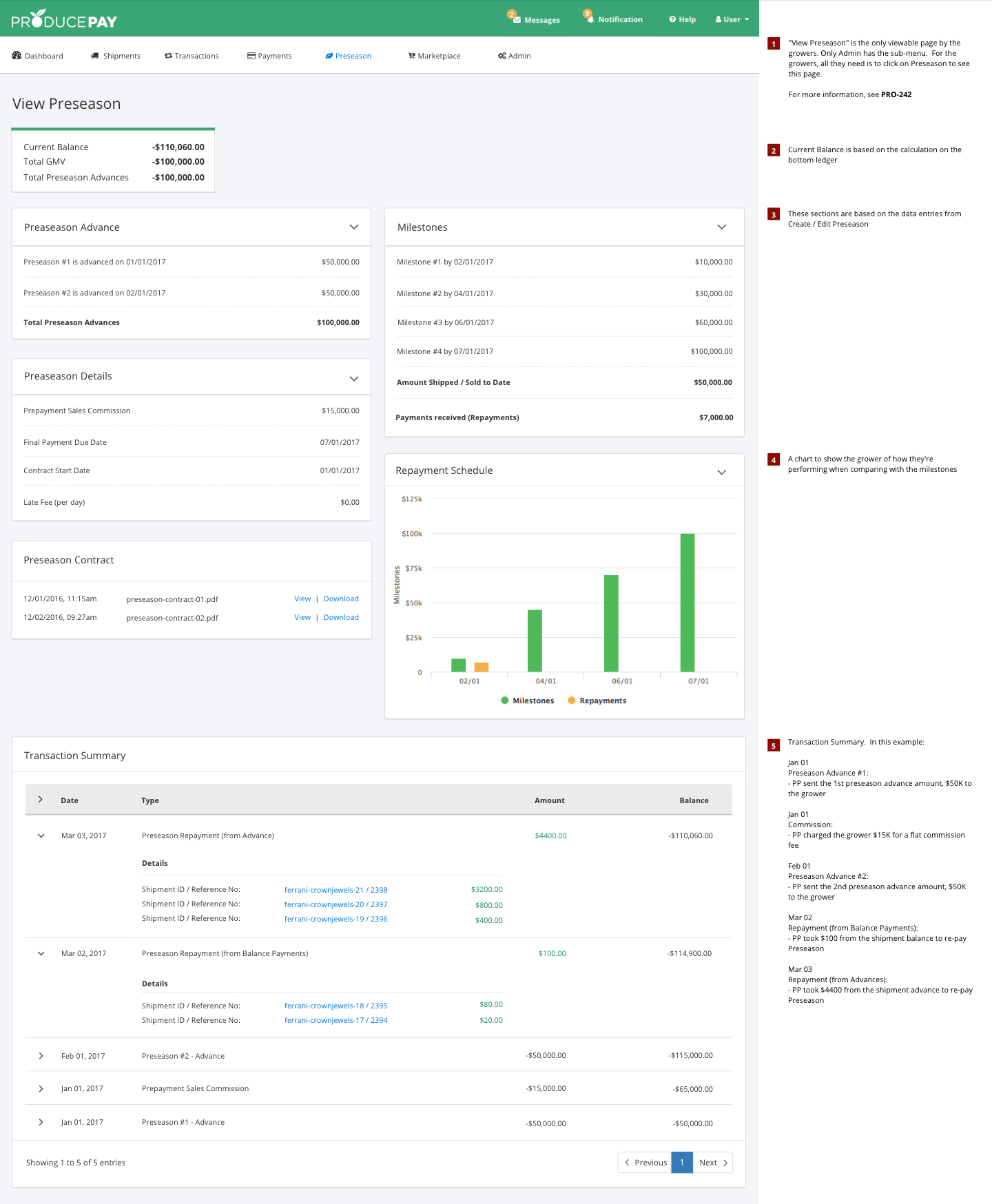Open the Payments tab
992x1204 pixels.
coord(269,56)
